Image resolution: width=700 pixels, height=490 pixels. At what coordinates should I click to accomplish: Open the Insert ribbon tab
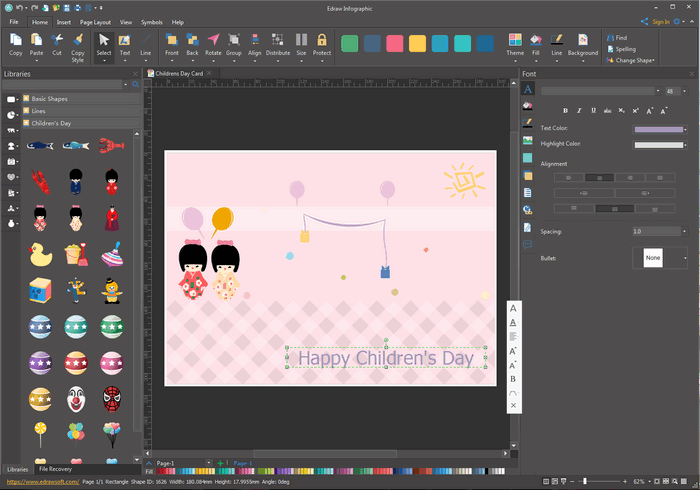click(x=64, y=21)
